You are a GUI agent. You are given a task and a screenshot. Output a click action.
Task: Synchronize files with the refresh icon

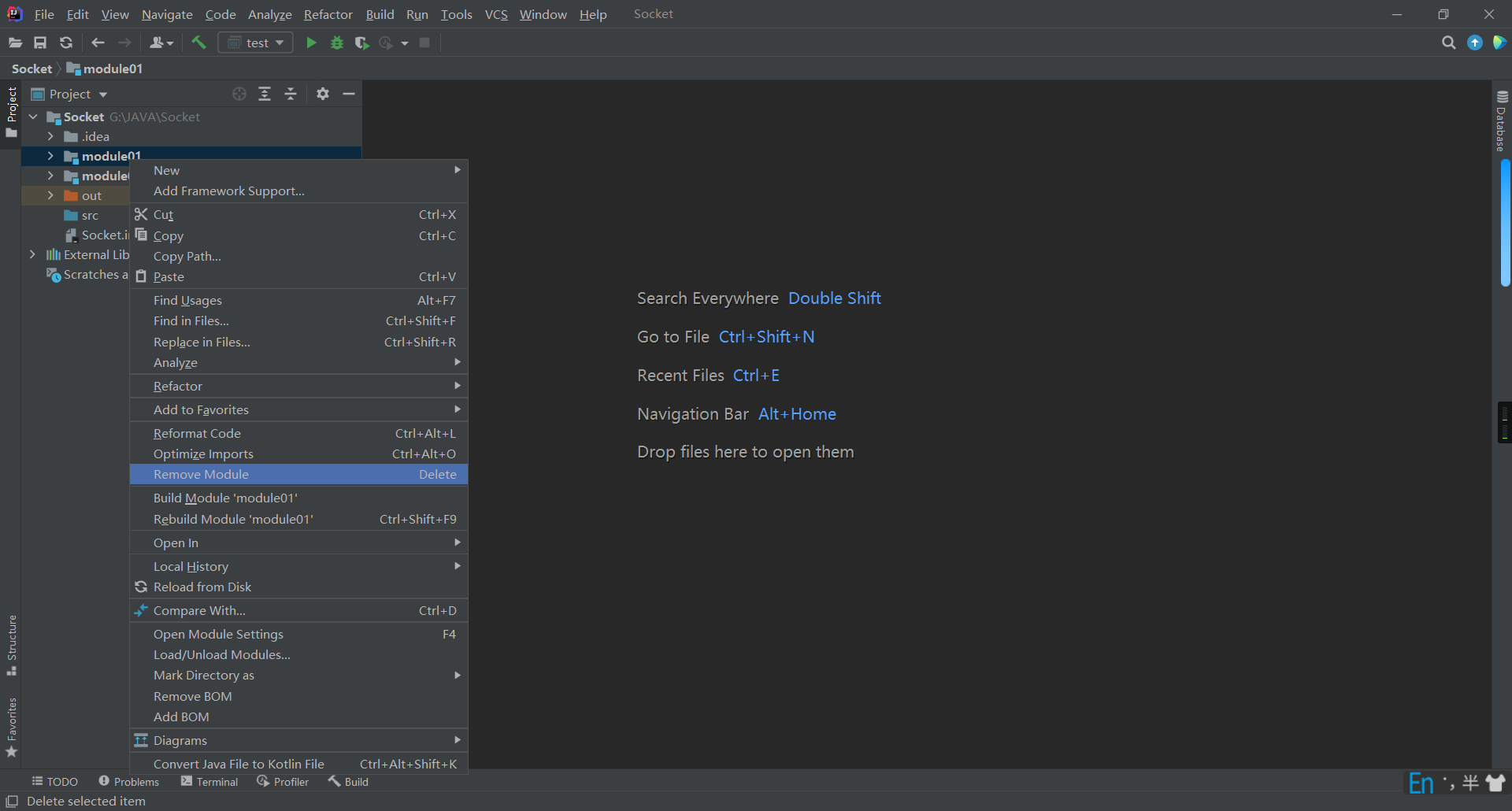pyautogui.click(x=66, y=43)
